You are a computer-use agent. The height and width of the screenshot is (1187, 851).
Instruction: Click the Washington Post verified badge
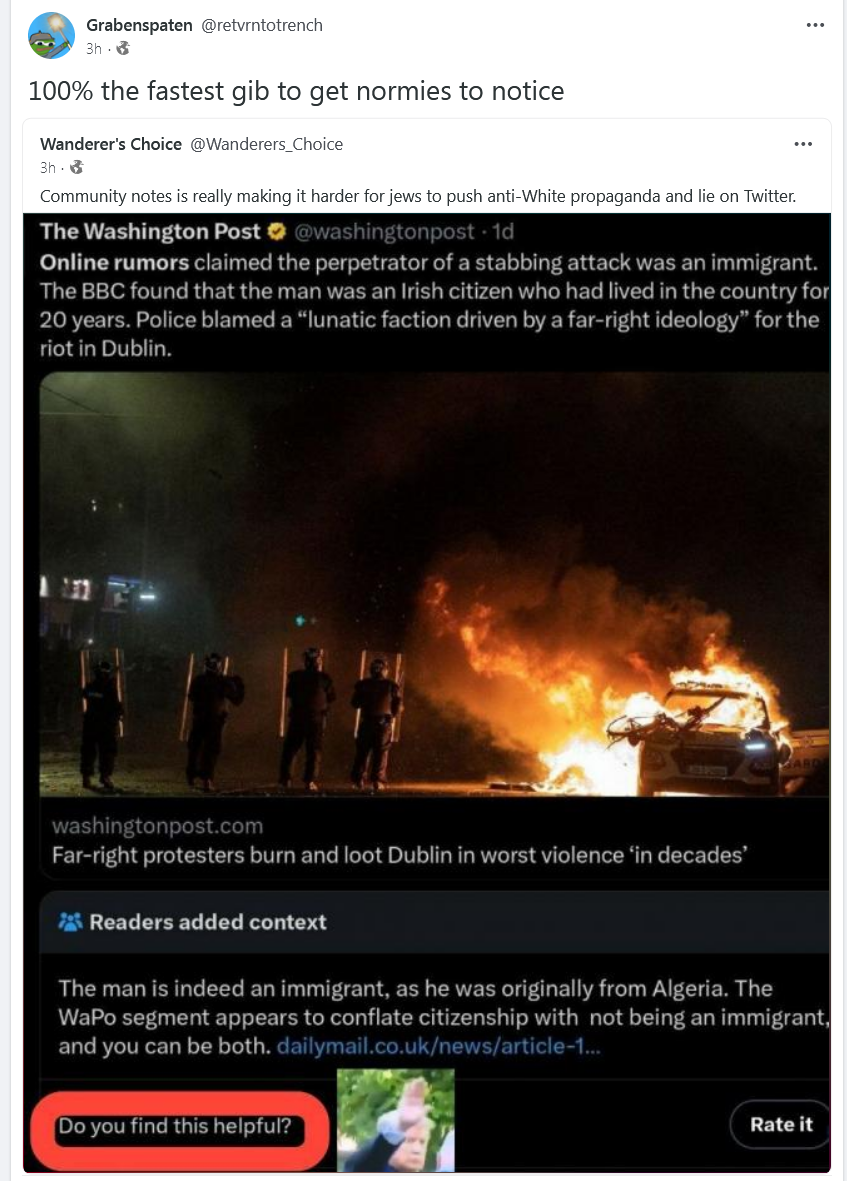277,232
